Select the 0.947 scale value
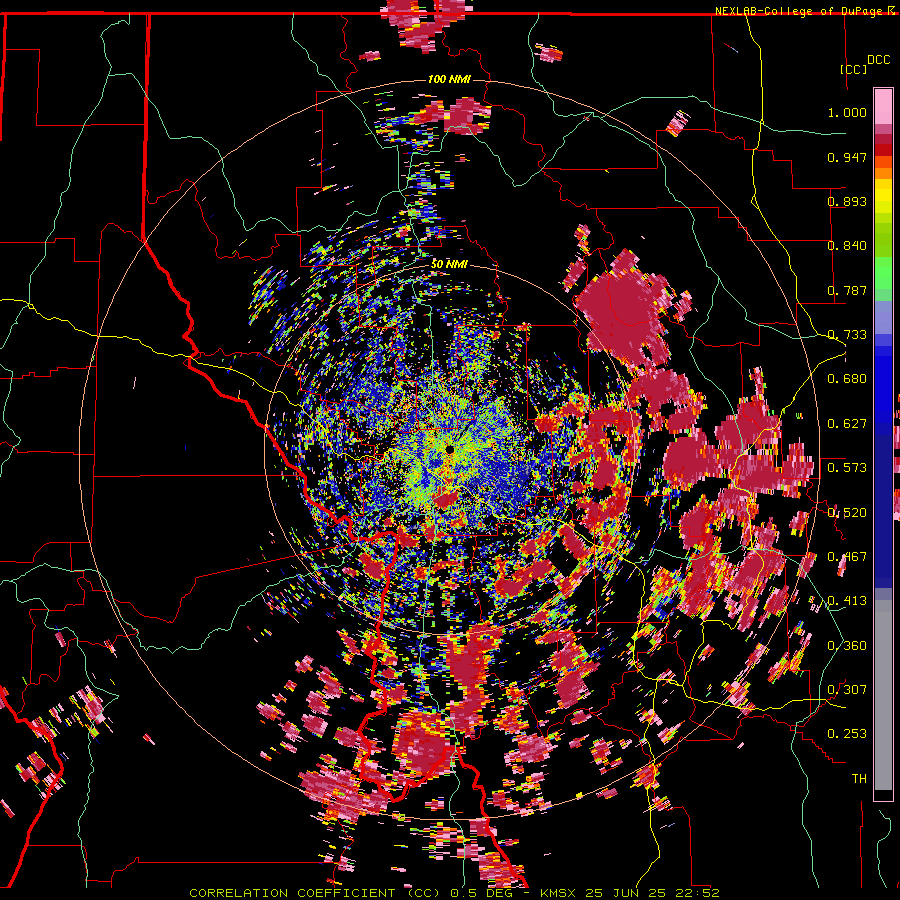The width and height of the screenshot is (900, 900). tap(847, 157)
